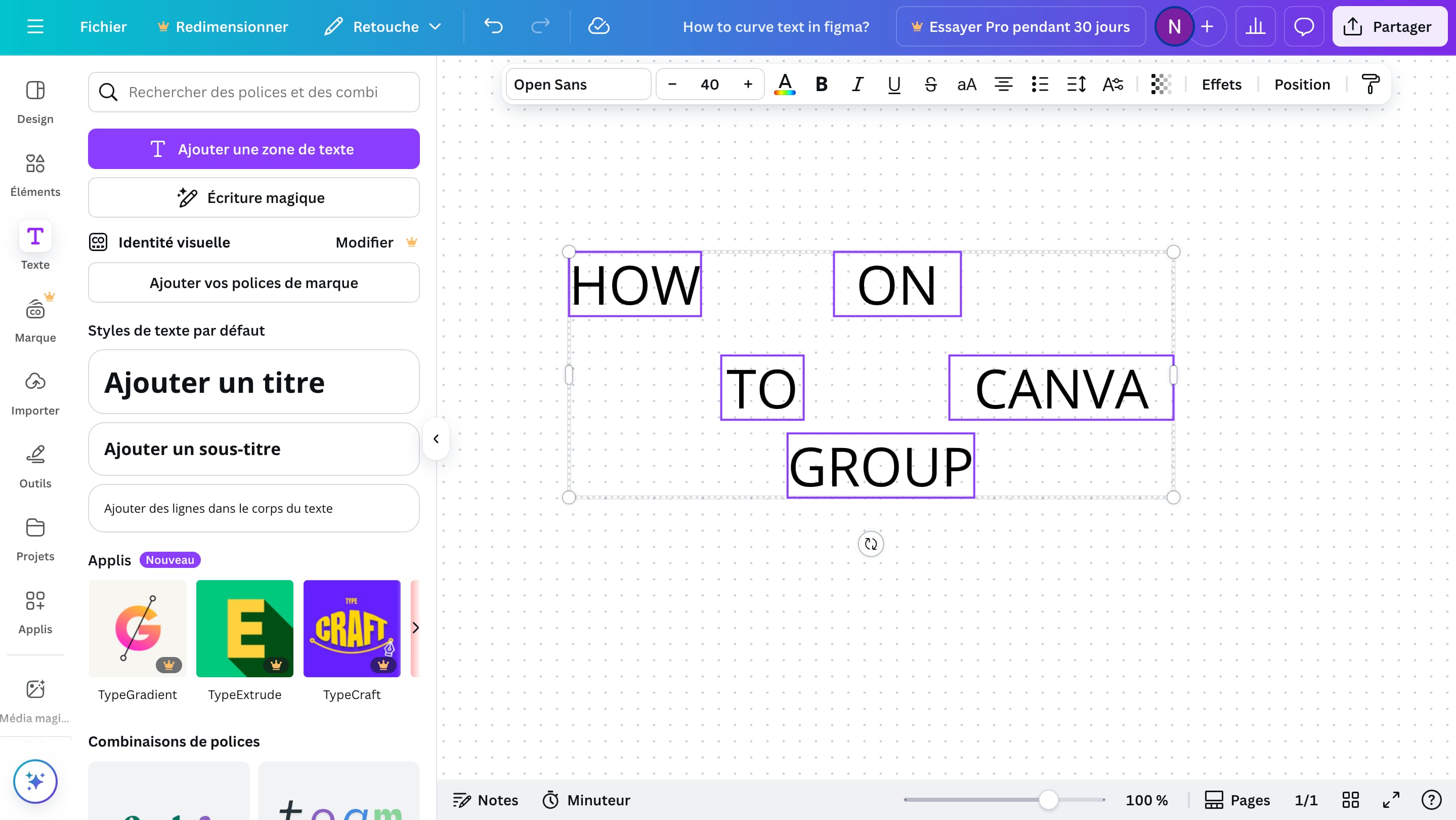Open the Open Sans font dropdown
1456x820 pixels.
tap(578, 84)
